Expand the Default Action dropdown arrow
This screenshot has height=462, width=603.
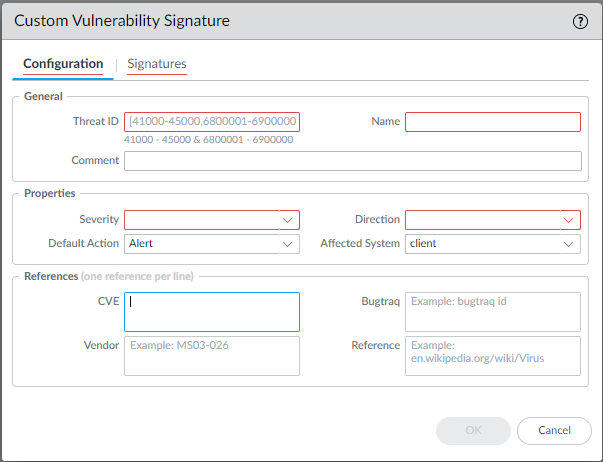288,244
